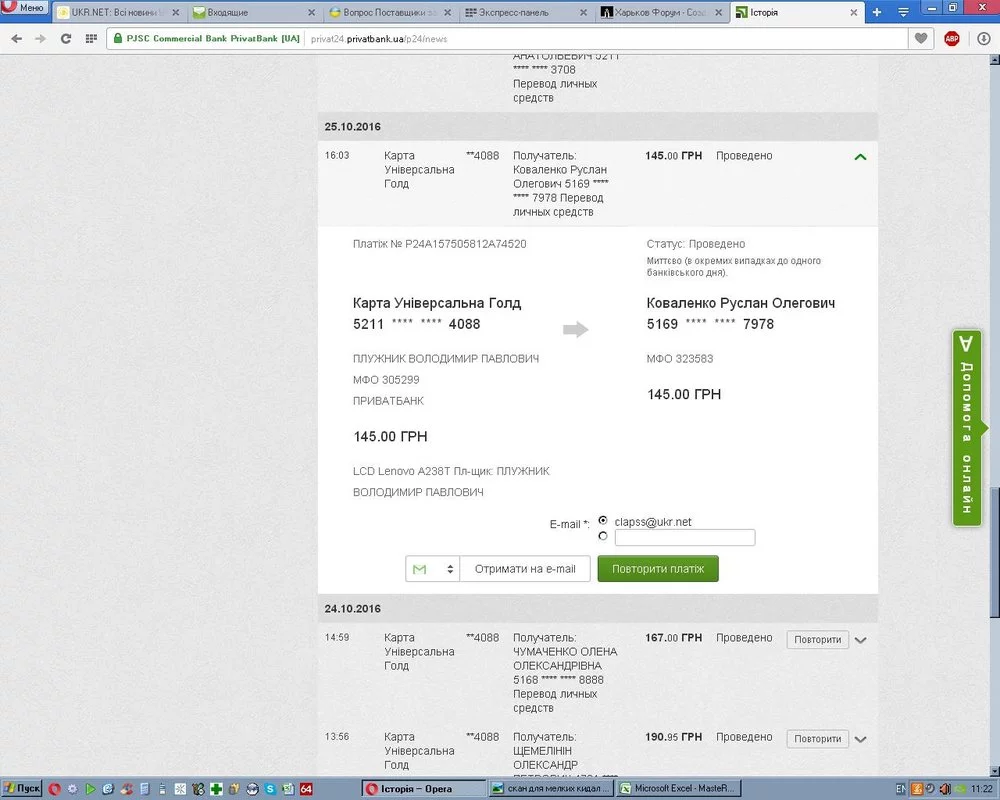Click the empty e-mail input field

[x=684, y=537]
